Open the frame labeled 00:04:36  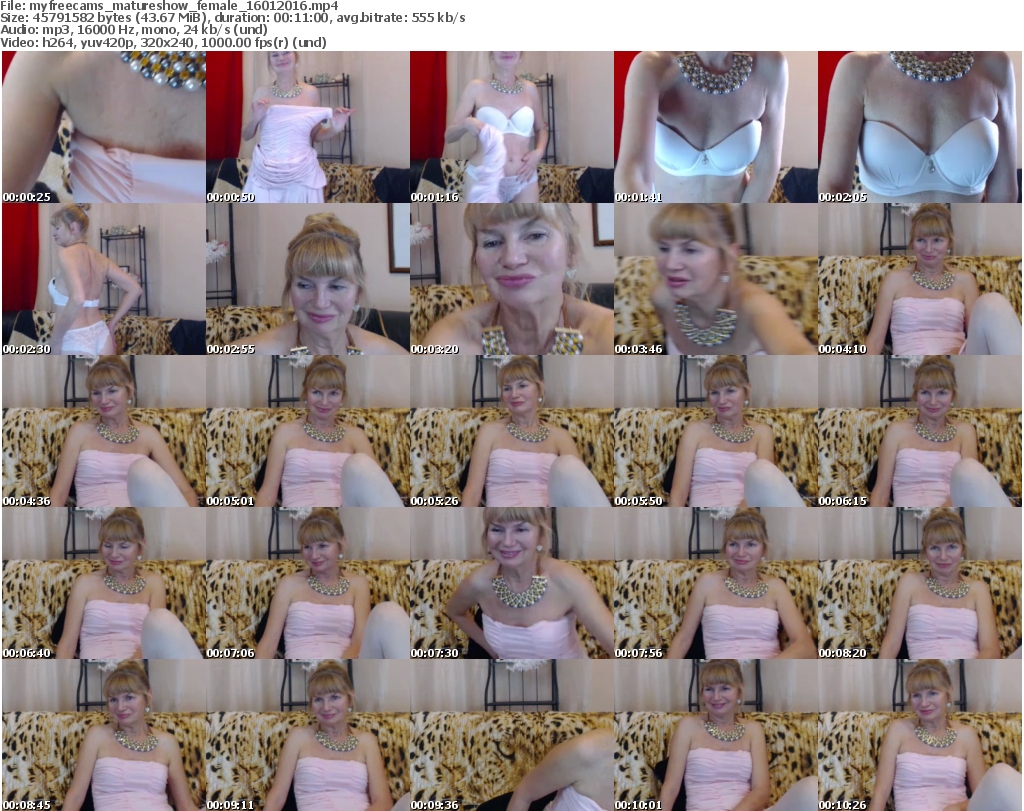[104, 432]
